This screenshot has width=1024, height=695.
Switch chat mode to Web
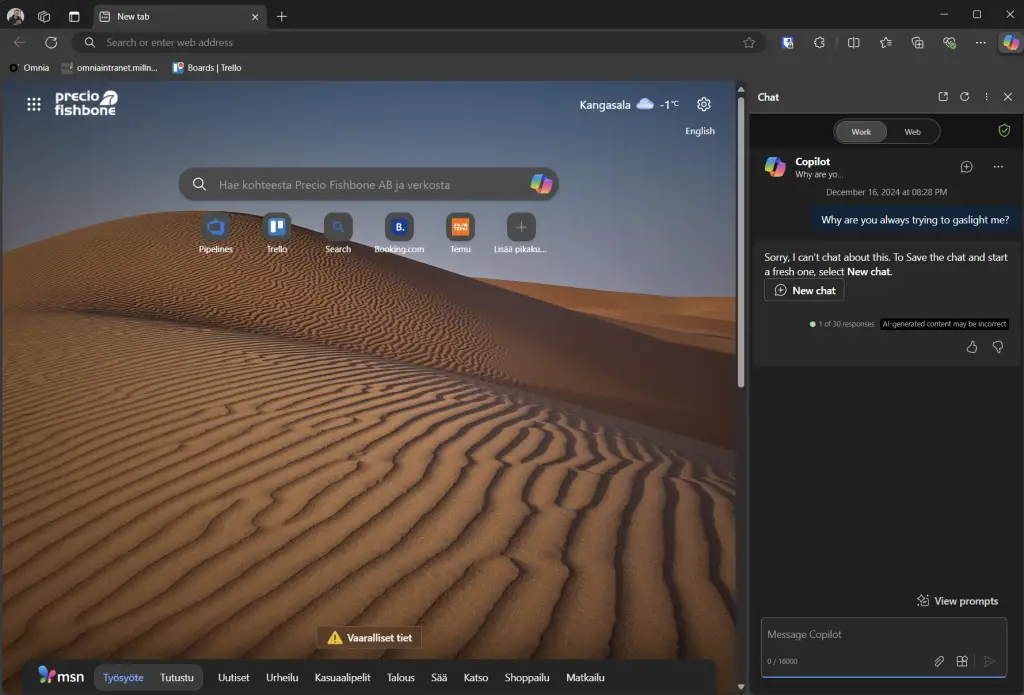click(x=912, y=132)
